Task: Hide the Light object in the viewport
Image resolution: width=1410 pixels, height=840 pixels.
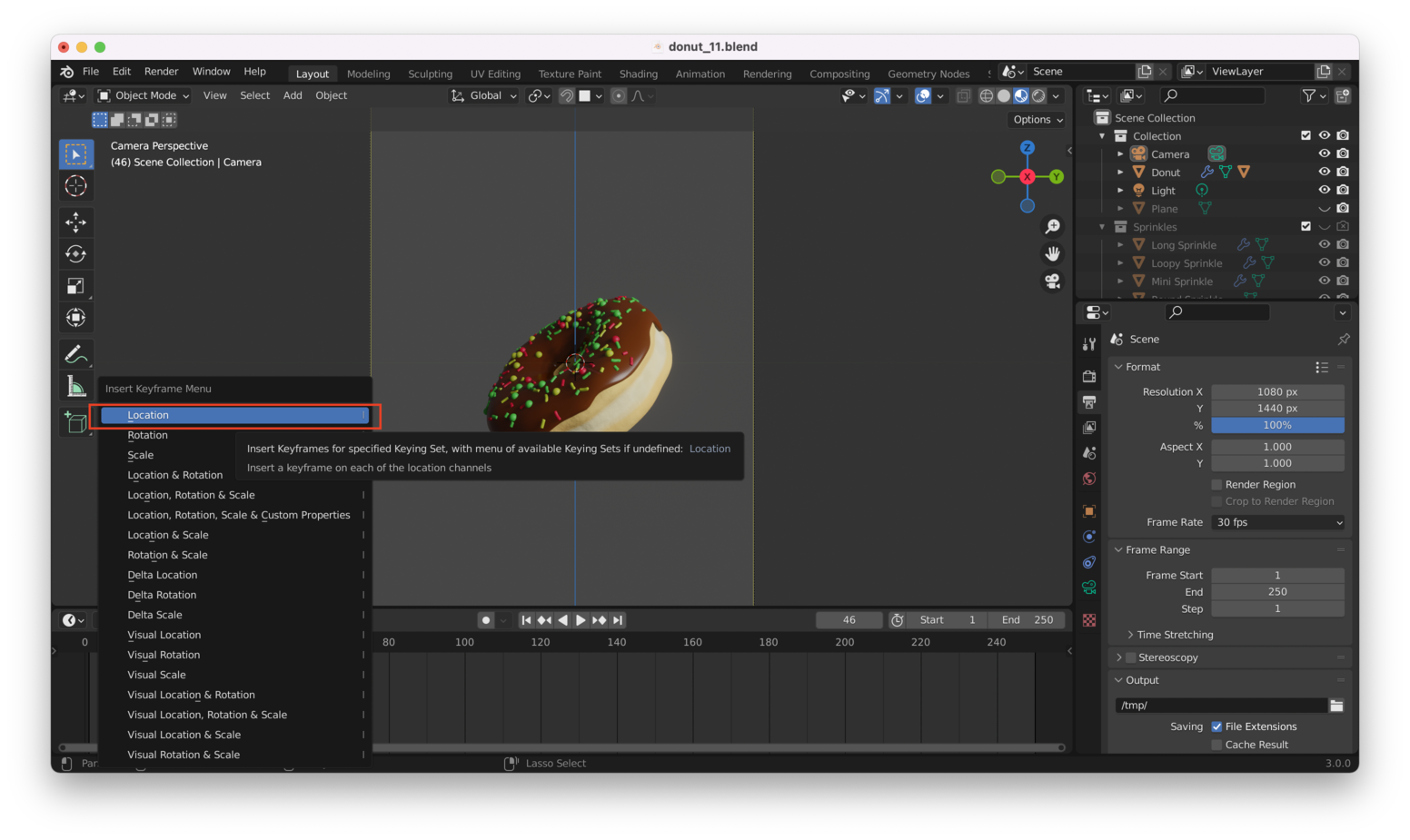Action: 1324,190
